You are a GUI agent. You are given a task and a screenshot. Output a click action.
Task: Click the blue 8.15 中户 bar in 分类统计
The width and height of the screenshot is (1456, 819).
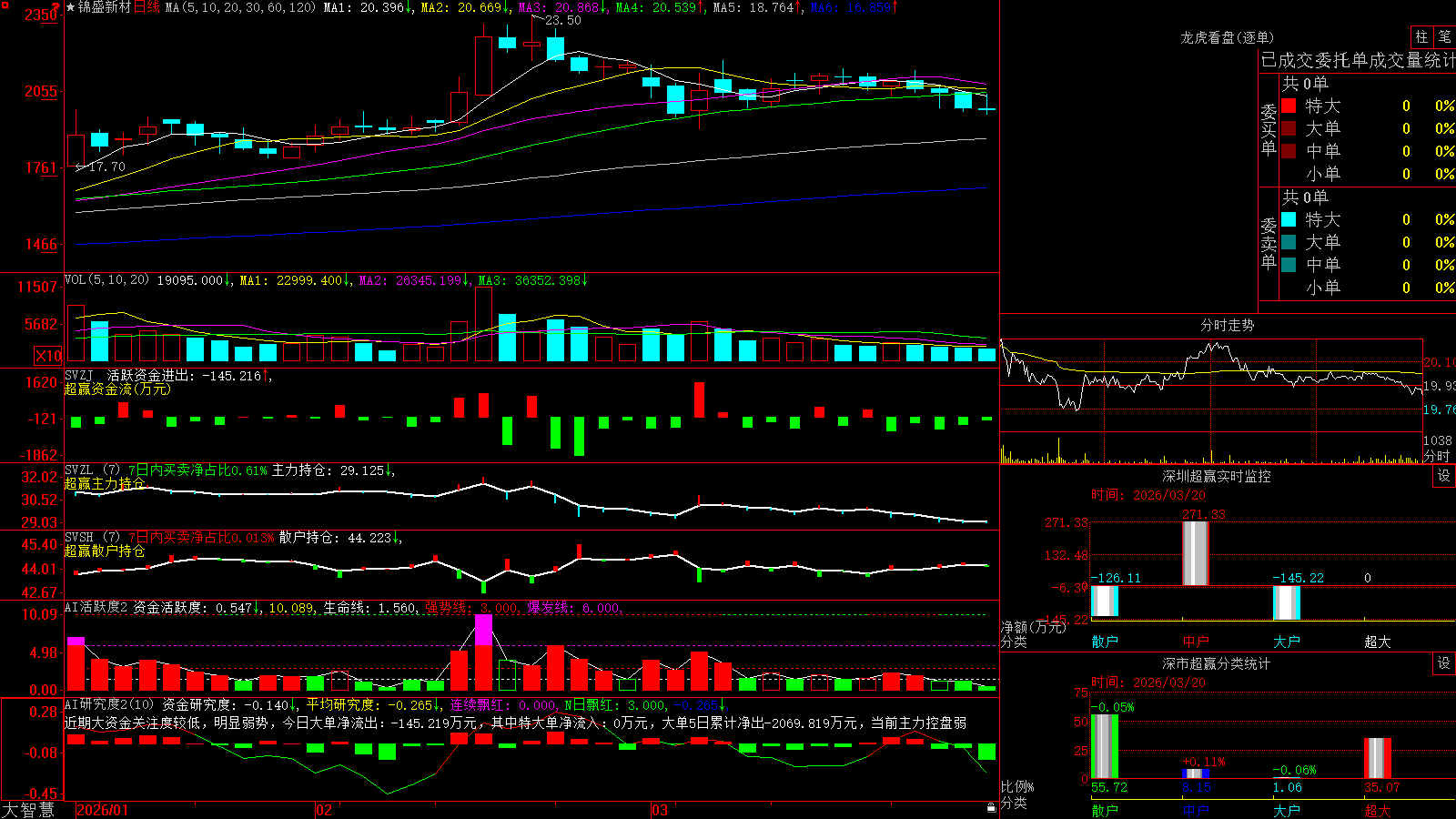pyautogui.click(x=1196, y=773)
